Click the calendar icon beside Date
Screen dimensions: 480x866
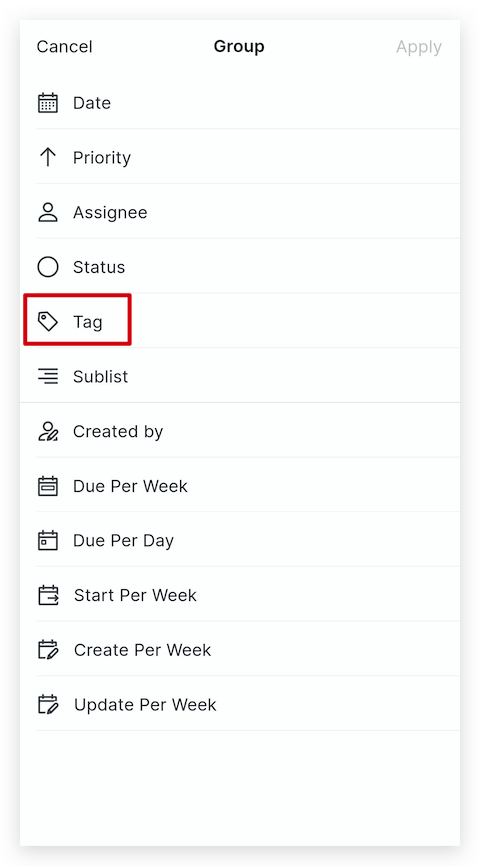coord(48,103)
